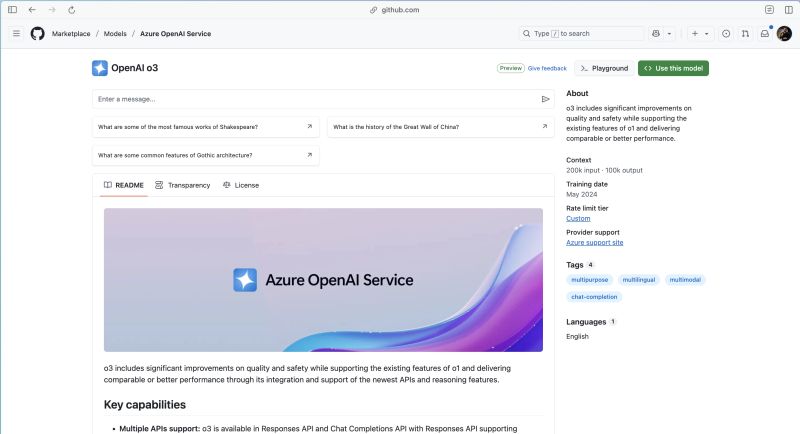Select the Great Wall of China prompt
800x434 pixels.
(x=440, y=127)
